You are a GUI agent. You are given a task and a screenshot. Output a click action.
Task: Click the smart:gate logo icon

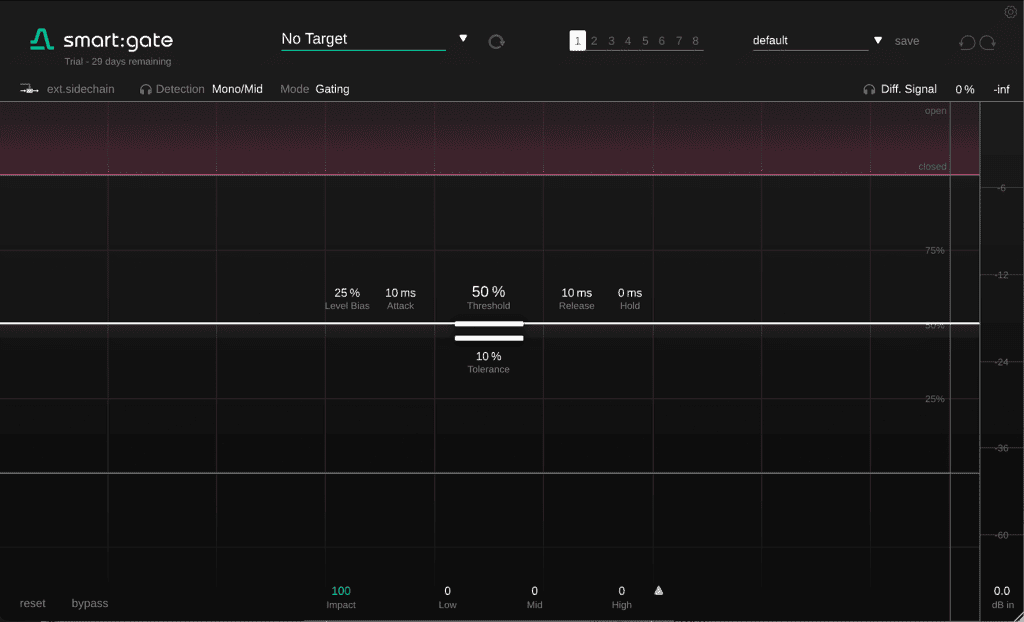pos(42,40)
